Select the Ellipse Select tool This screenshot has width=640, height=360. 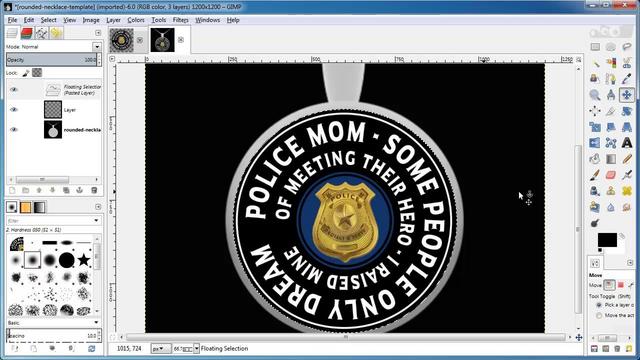[x=611, y=47]
